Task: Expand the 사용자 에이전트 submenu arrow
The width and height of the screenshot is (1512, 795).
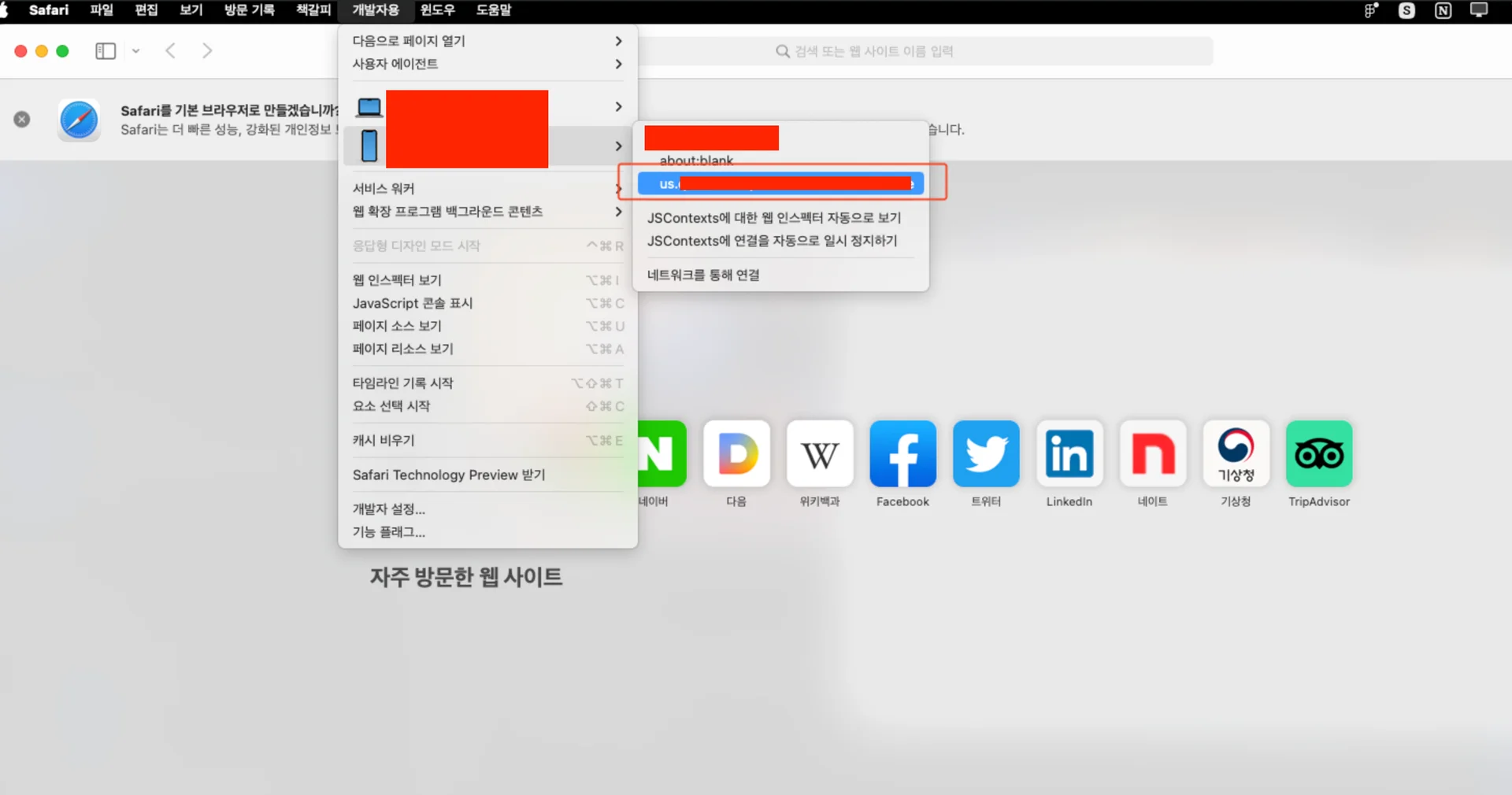Action: tap(619, 64)
